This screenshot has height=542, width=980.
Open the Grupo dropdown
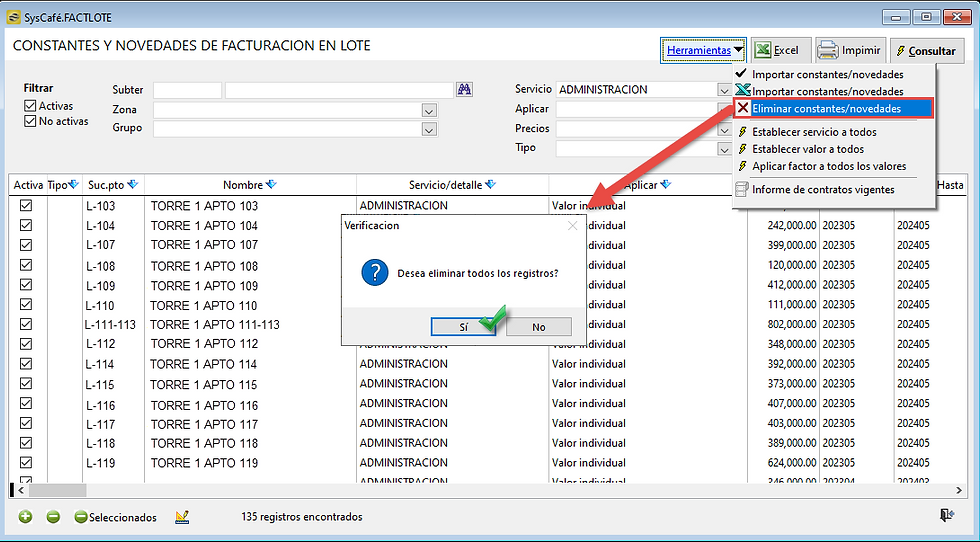click(429, 129)
